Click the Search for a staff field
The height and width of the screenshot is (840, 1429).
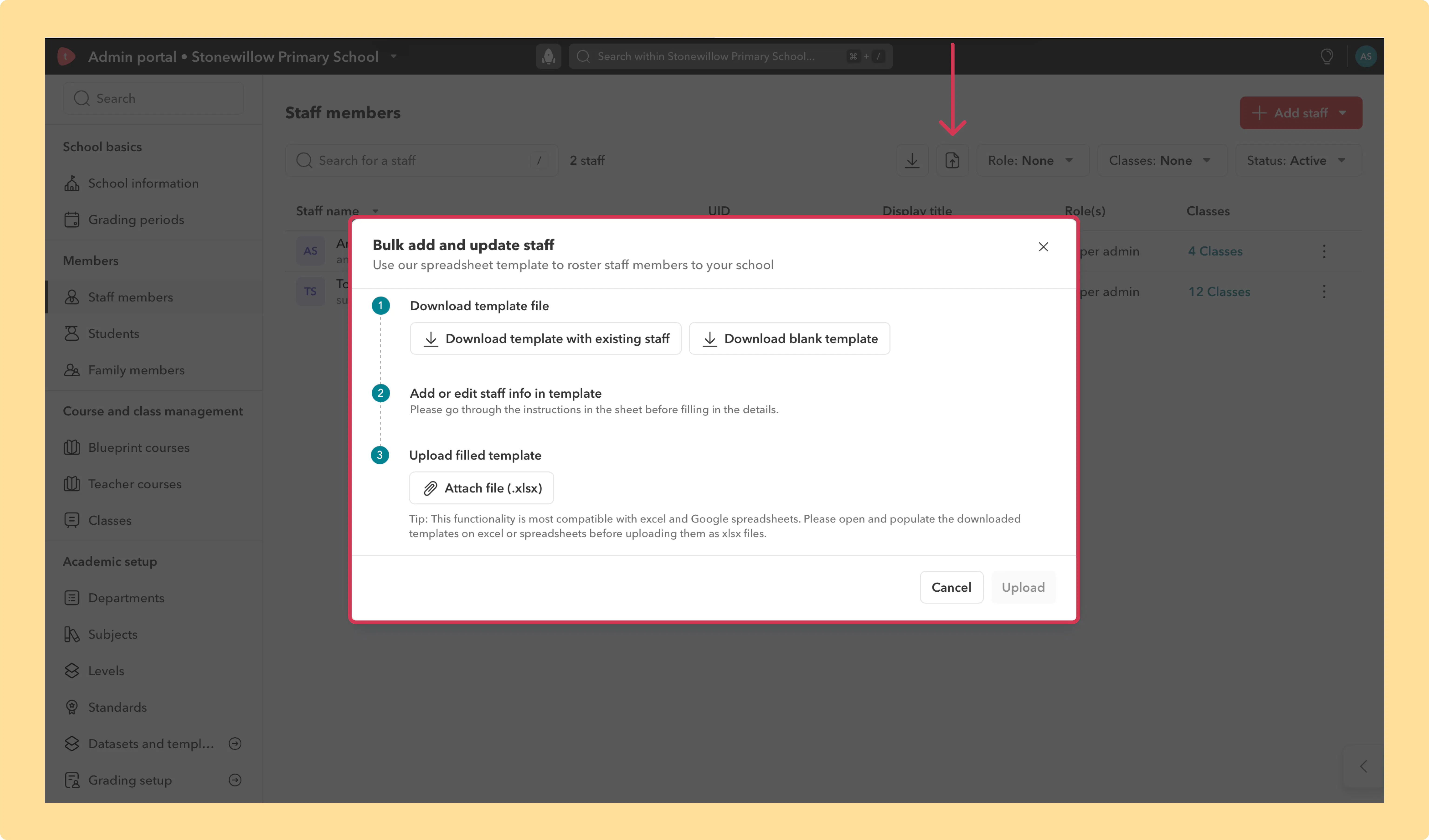coord(421,160)
